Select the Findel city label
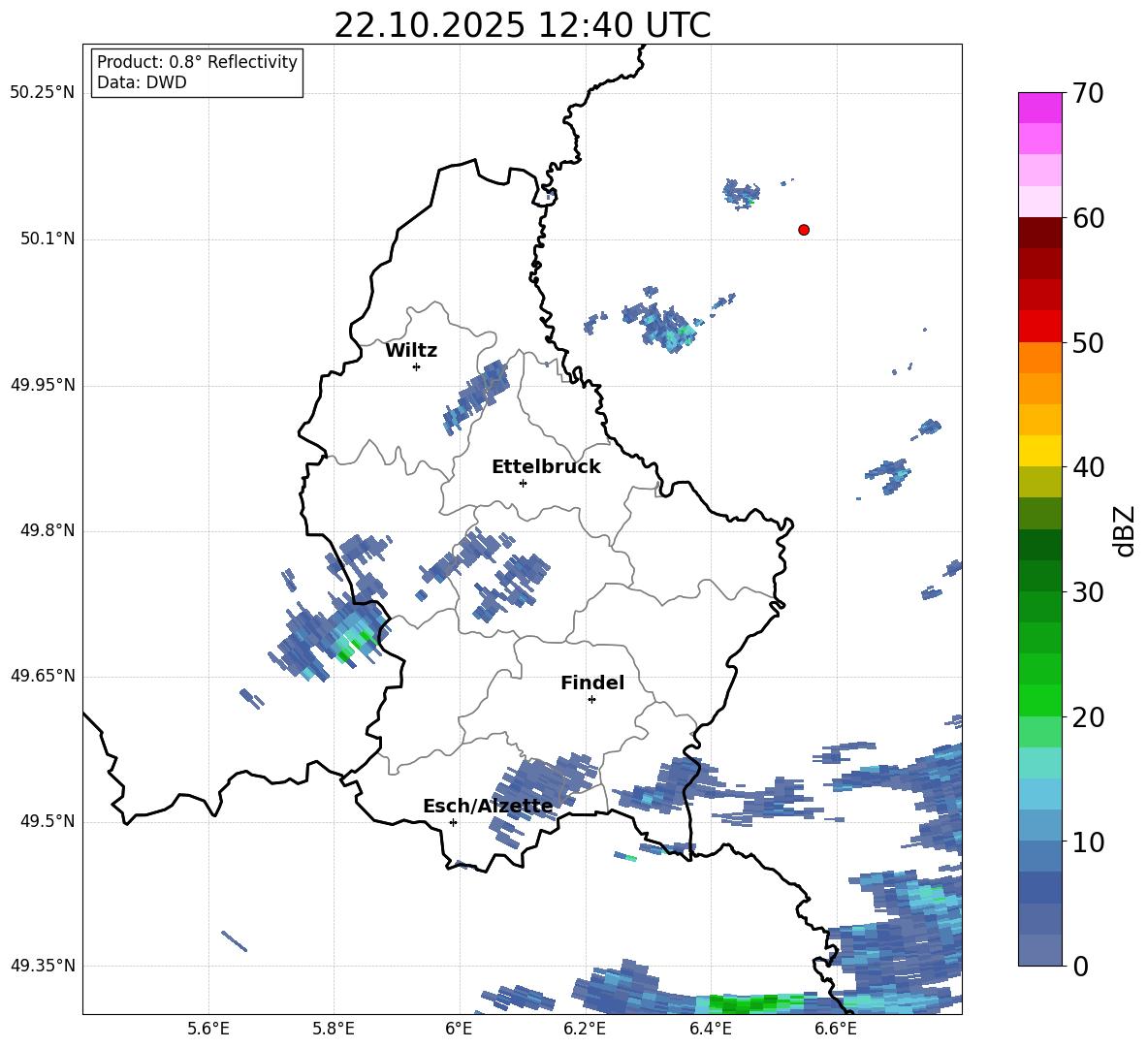 pos(592,683)
